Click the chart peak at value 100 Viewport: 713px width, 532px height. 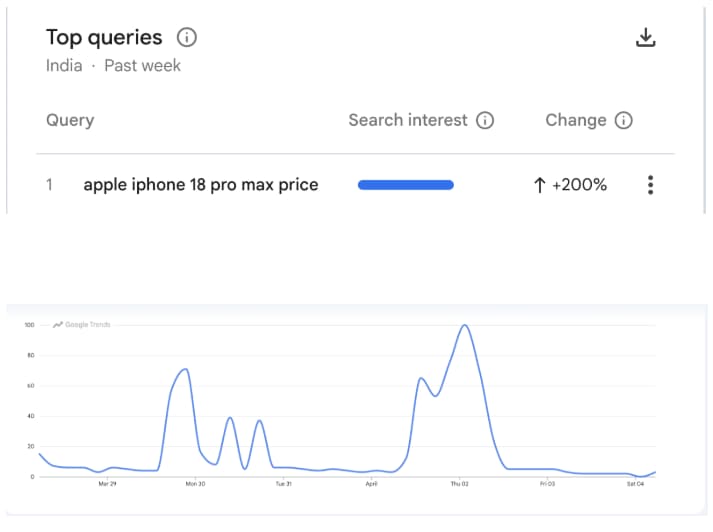[464, 326]
